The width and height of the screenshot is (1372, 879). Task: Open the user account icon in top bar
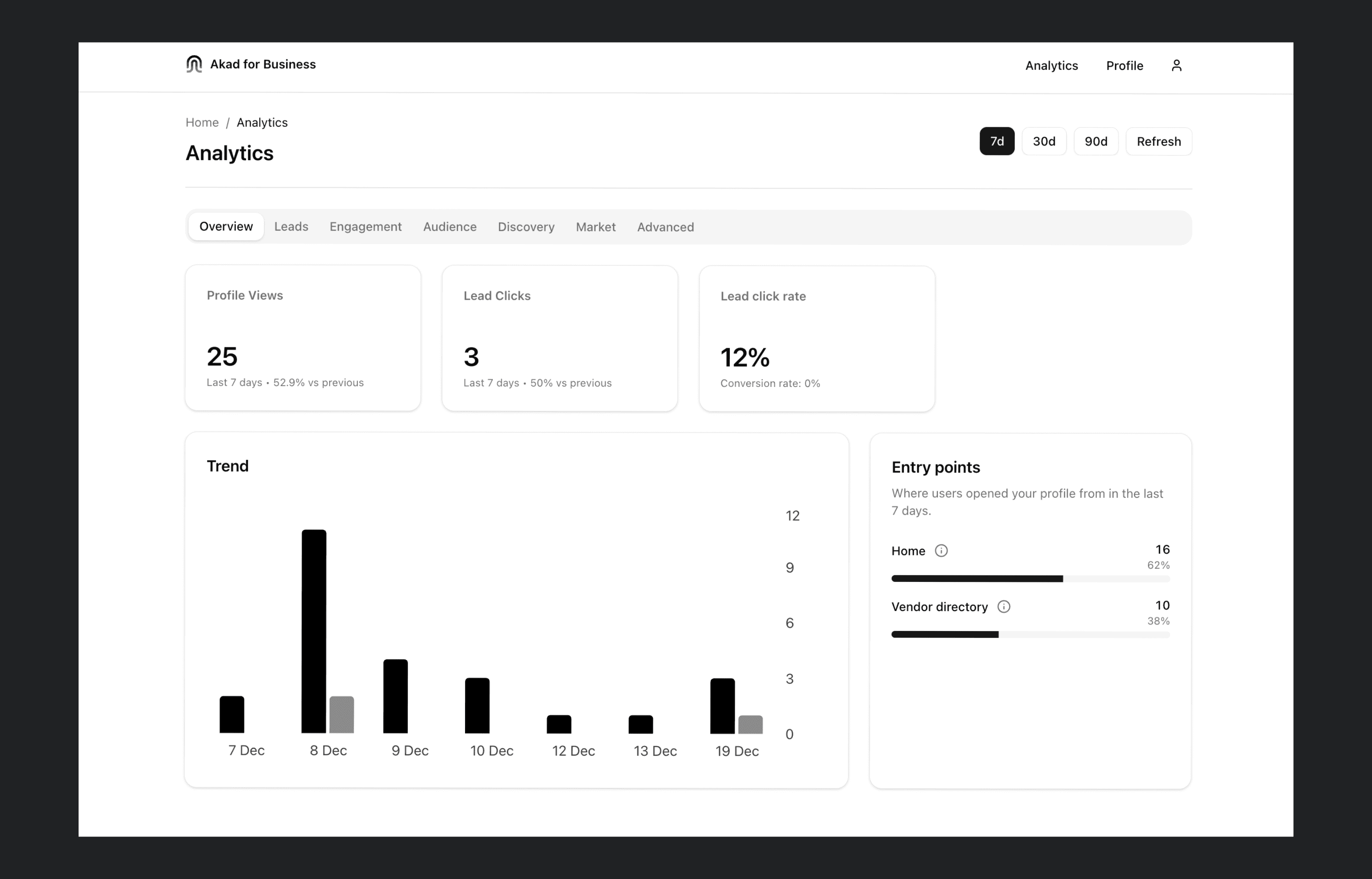click(1176, 65)
